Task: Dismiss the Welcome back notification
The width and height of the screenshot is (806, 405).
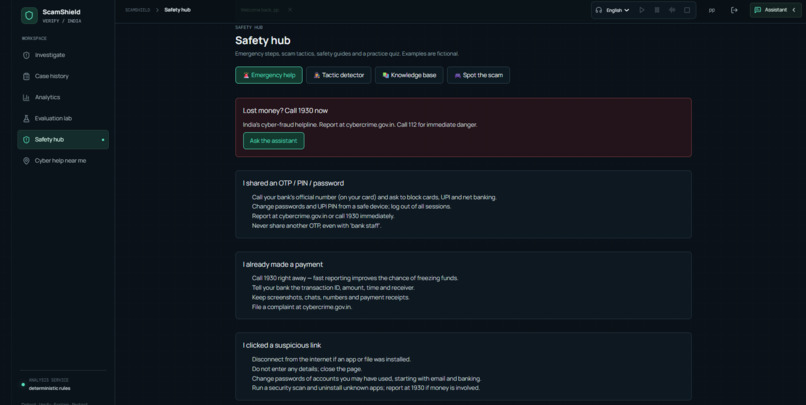Action: coord(290,10)
